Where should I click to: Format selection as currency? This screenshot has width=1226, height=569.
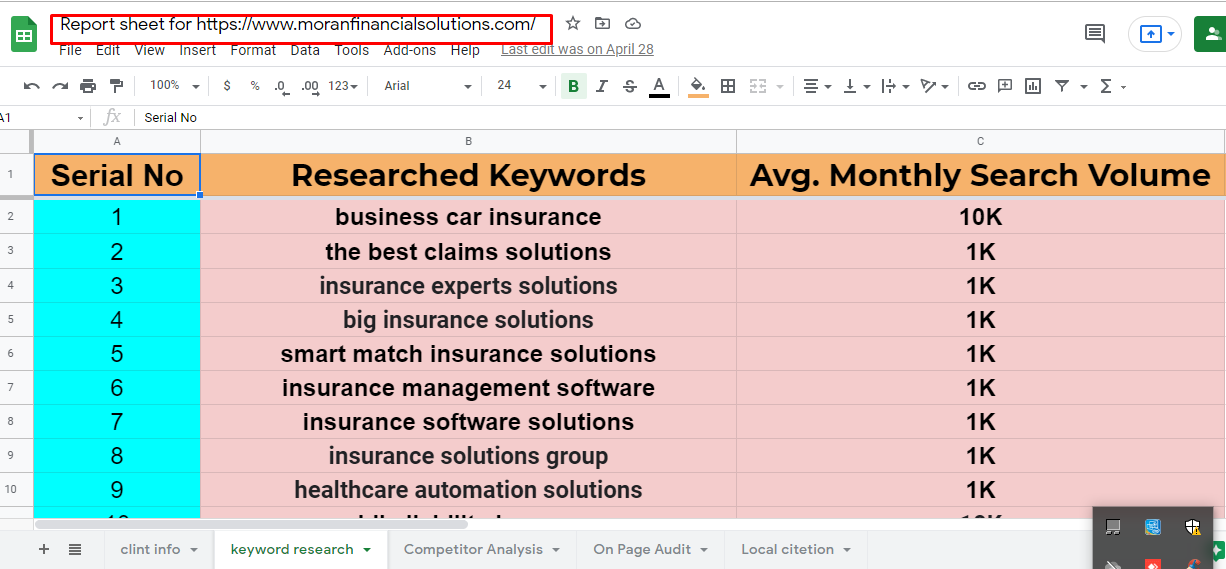227,86
